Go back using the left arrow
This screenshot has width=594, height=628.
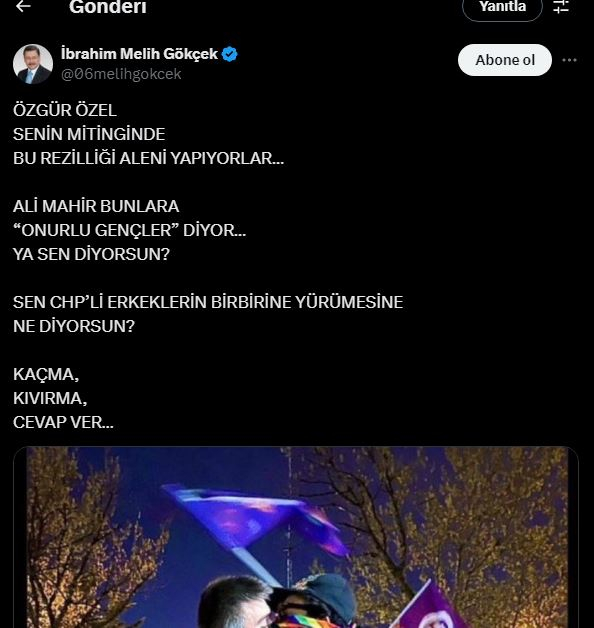[23, 6]
